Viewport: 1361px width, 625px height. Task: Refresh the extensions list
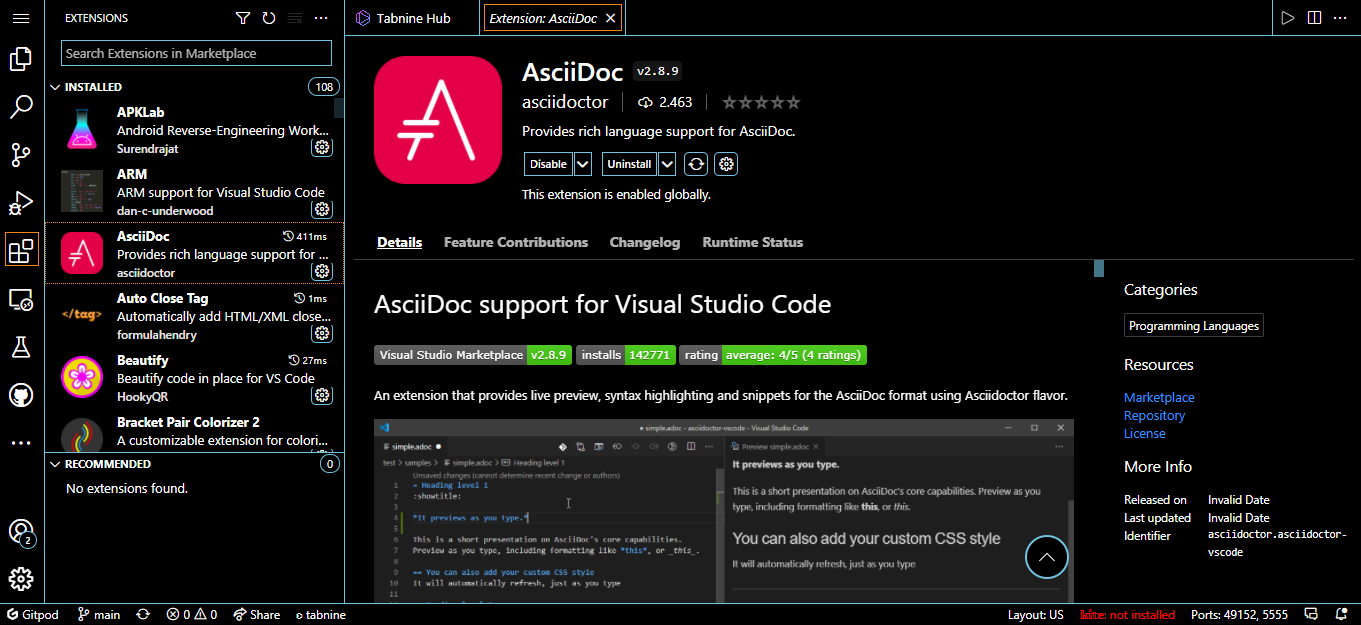[269, 18]
